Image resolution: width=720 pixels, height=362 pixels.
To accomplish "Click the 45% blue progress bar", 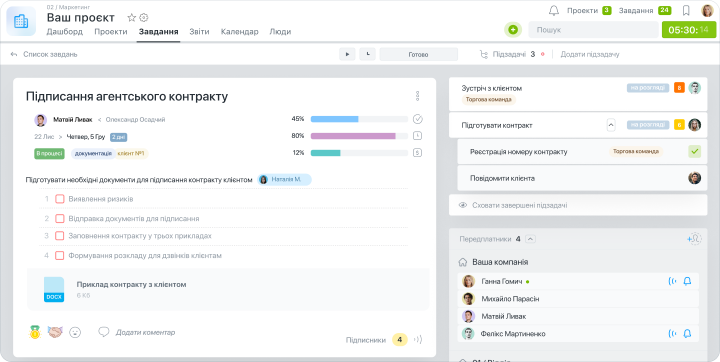I will click(359, 119).
